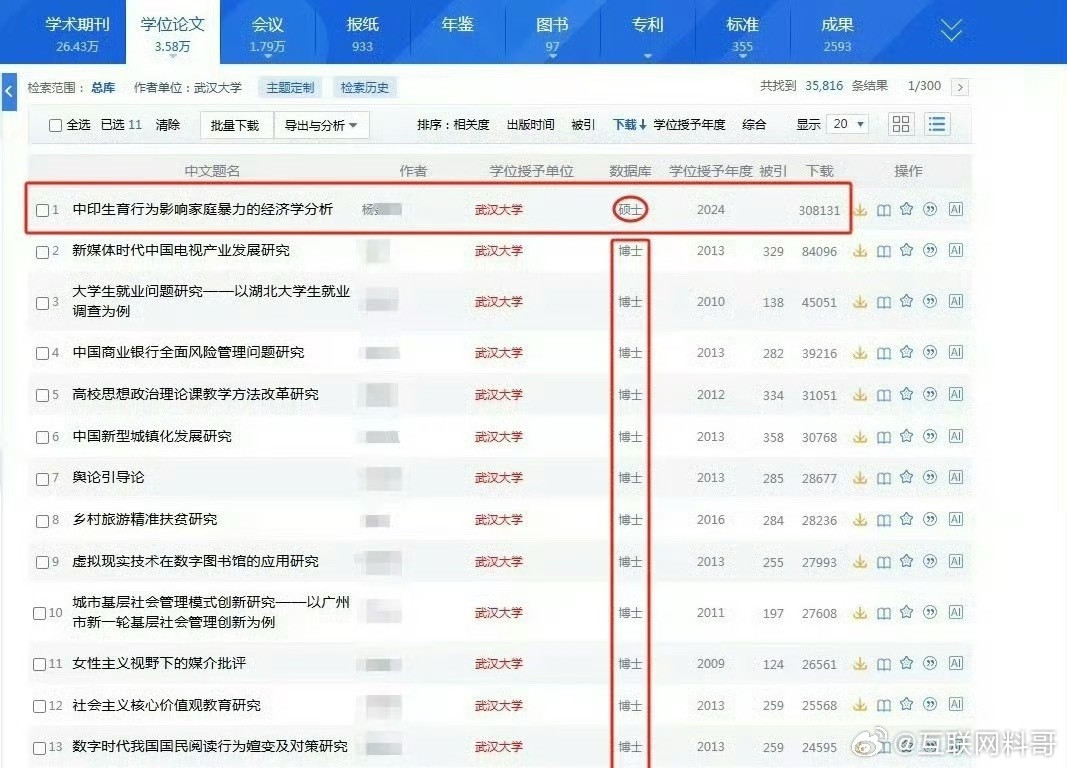Read online icon for 乡村旅游精准扶贫研究
Viewport: 1067px width, 768px height.
coord(883,520)
